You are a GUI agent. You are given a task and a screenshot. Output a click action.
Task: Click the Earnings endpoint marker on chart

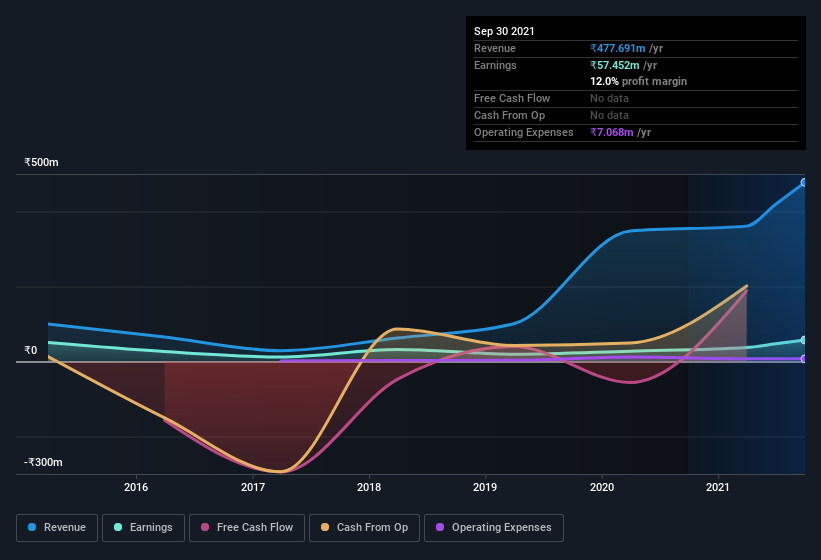(x=804, y=340)
